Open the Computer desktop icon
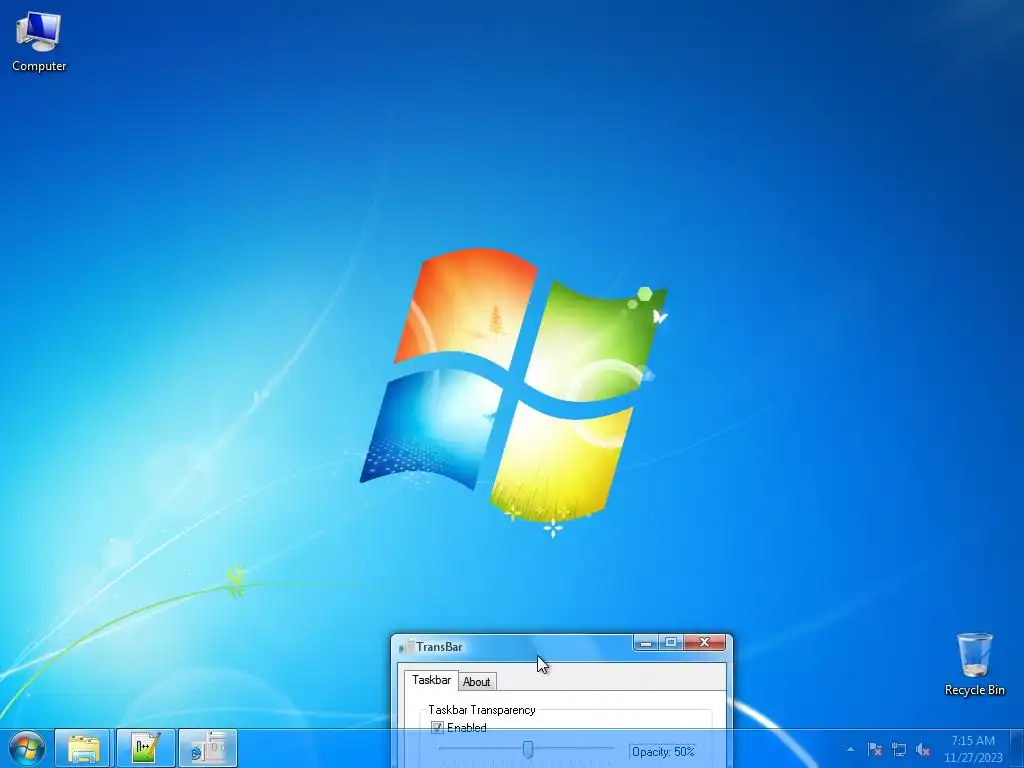Viewport: 1024px width, 768px height. 39,41
